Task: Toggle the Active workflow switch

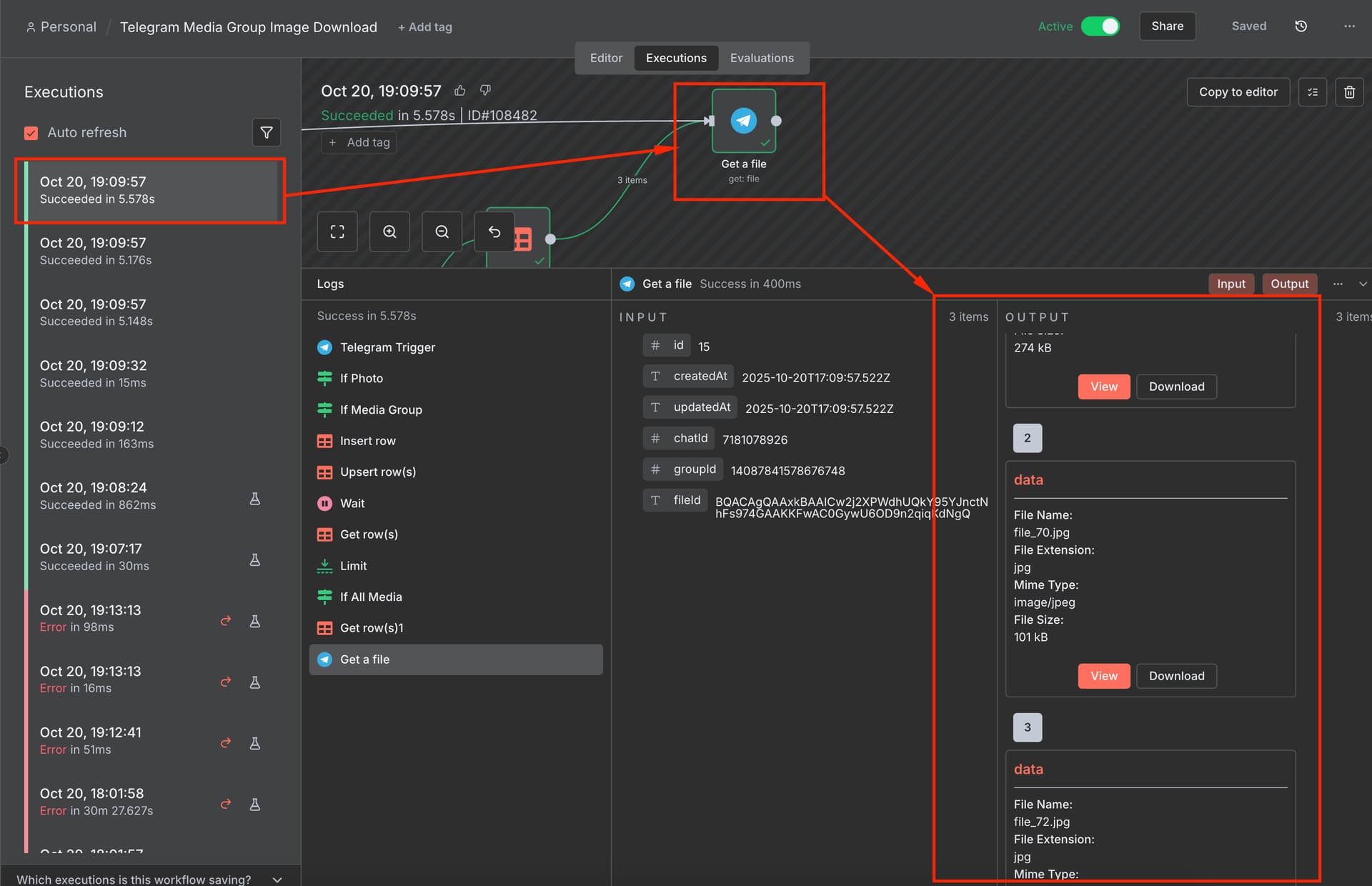Action: [x=1100, y=26]
